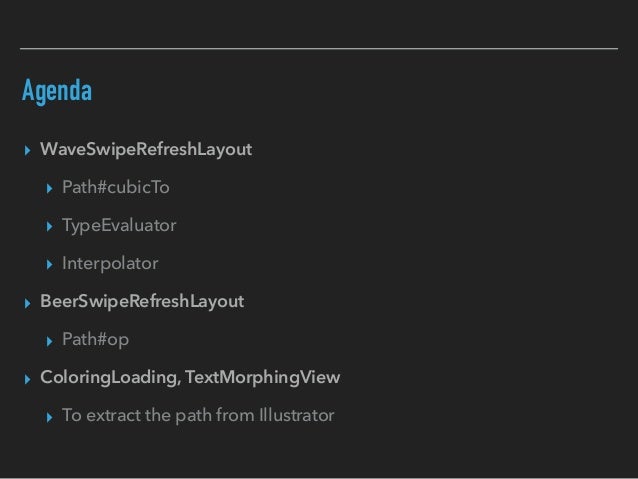Select the Interpolator item

(110, 264)
